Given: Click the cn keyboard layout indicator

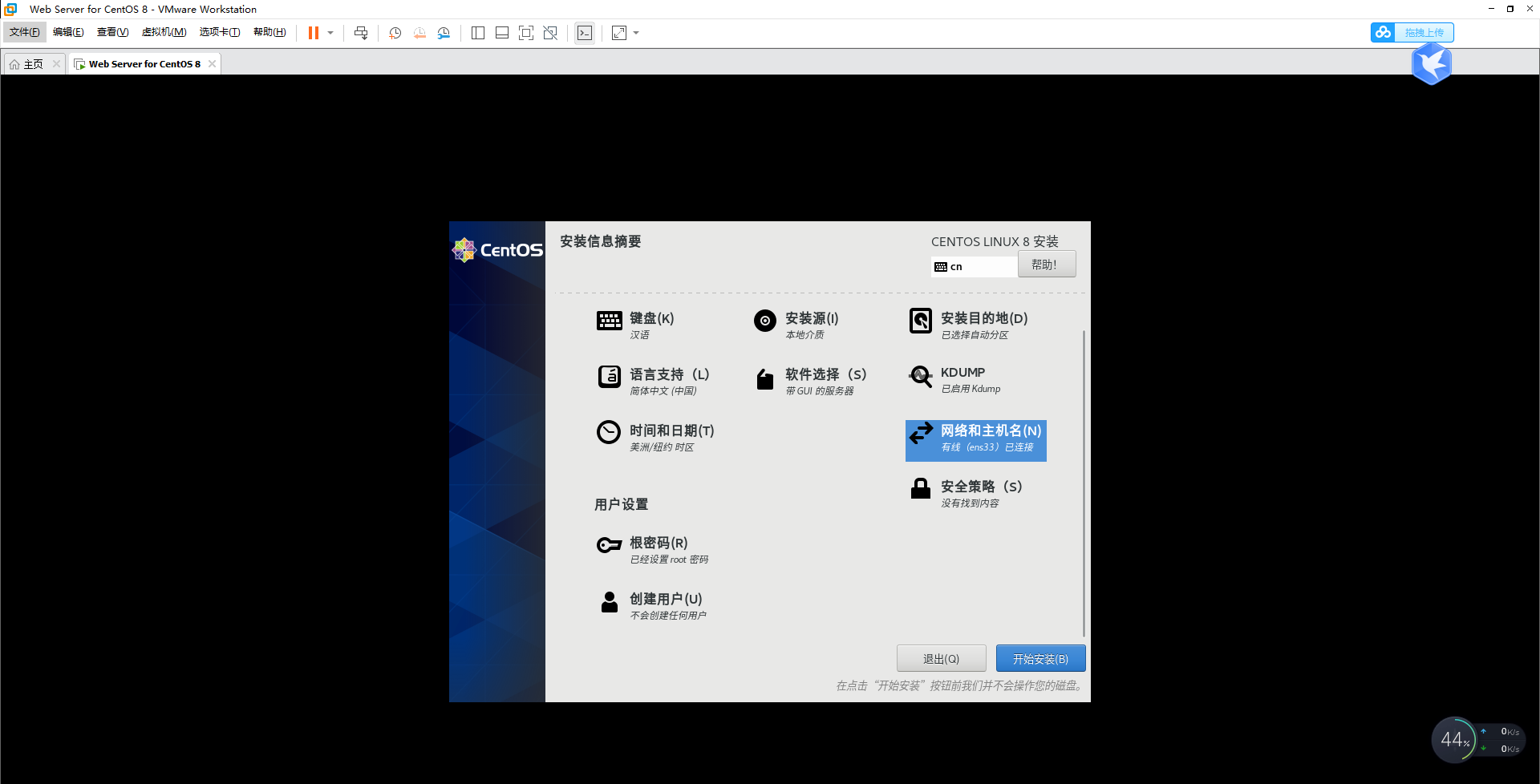Looking at the screenshot, I should pos(975,267).
